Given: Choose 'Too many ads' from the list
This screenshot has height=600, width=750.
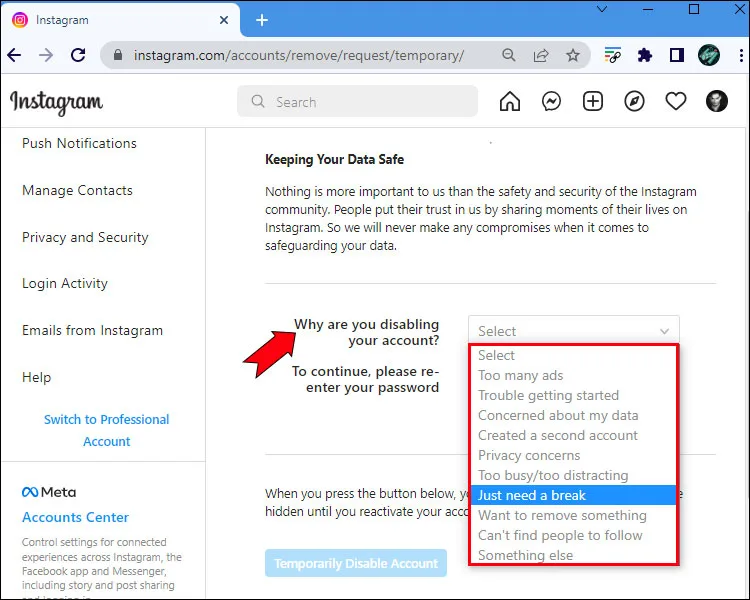Looking at the screenshot, I should coord(574,376).
